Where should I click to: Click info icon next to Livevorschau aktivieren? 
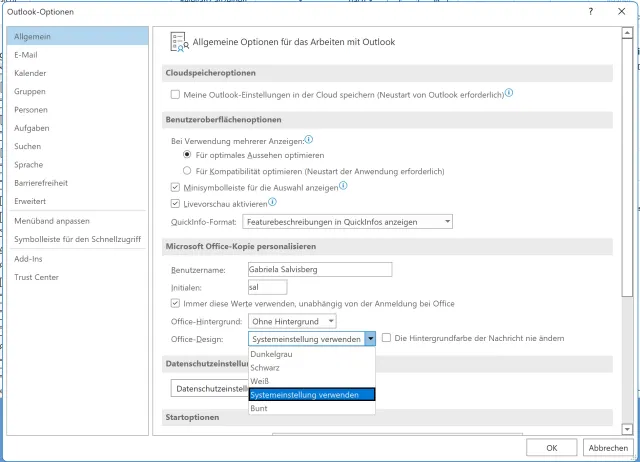(272, 201)
